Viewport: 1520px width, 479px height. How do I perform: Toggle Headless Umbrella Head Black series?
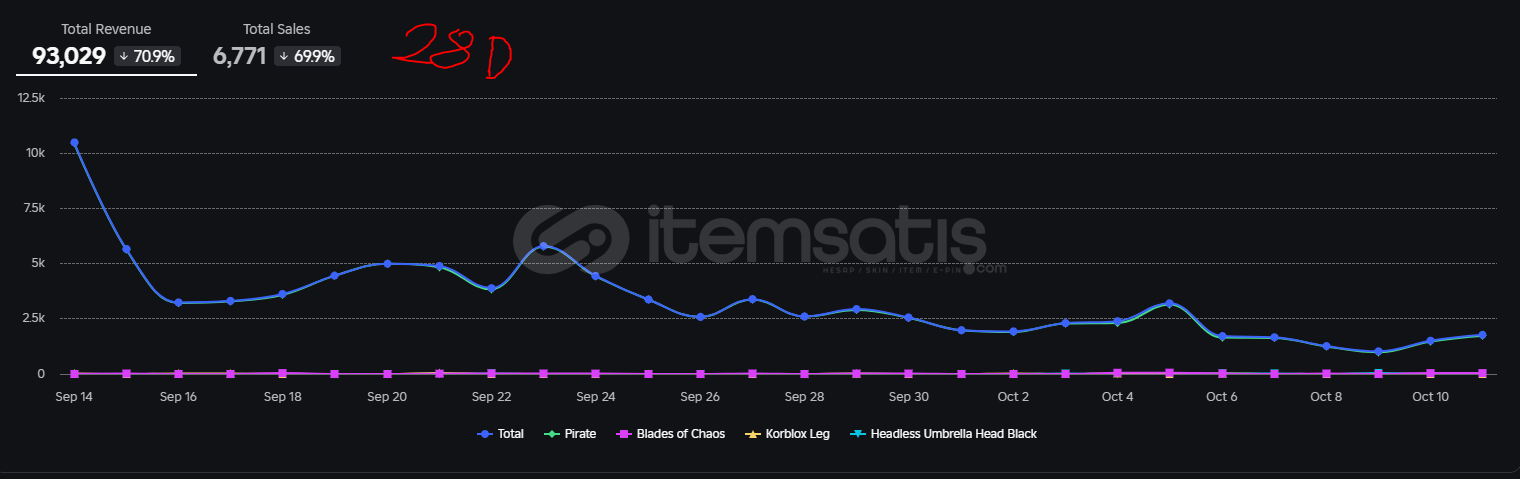tap(943, 434)
